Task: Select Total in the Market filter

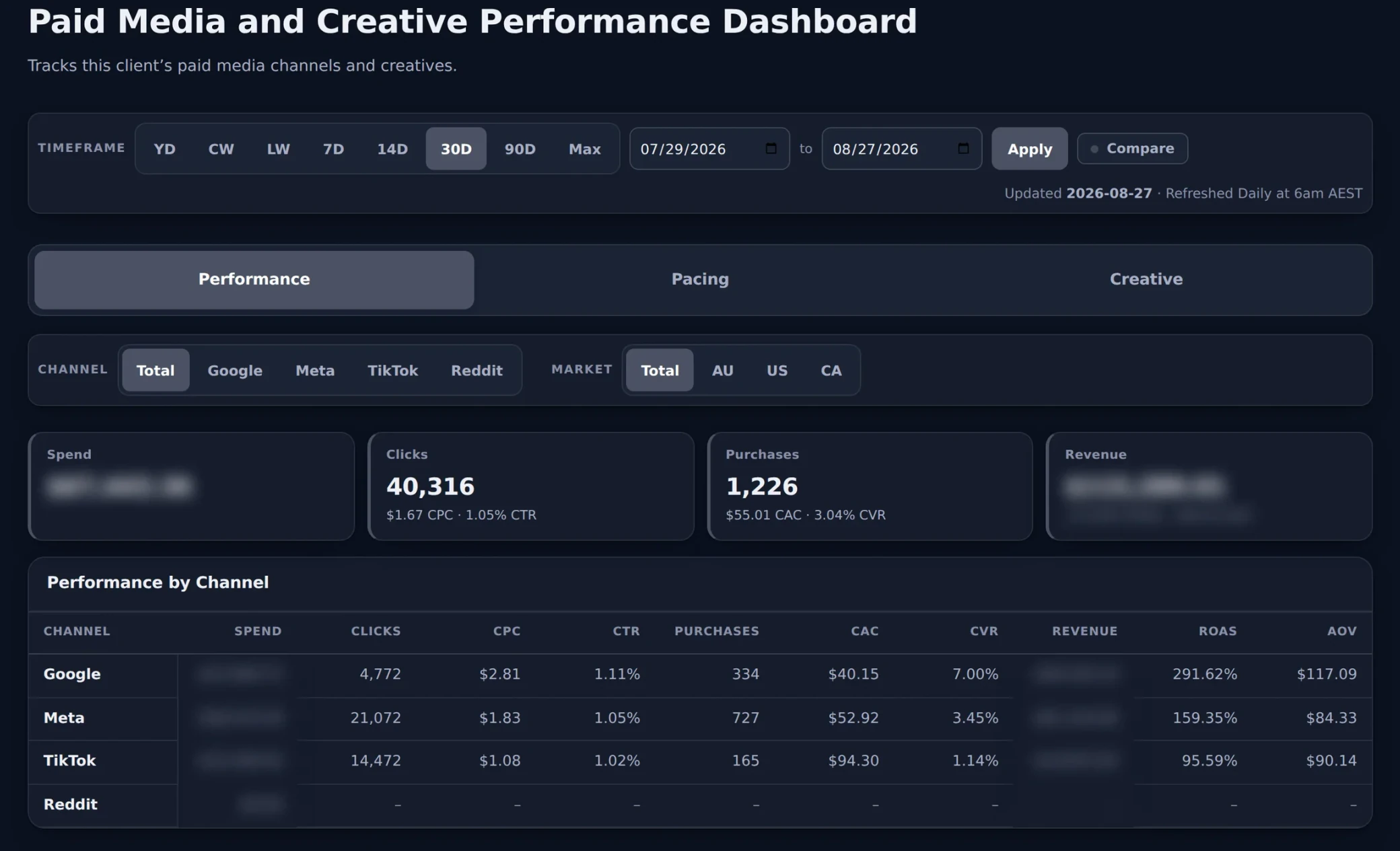Action: tap(660, 370)
